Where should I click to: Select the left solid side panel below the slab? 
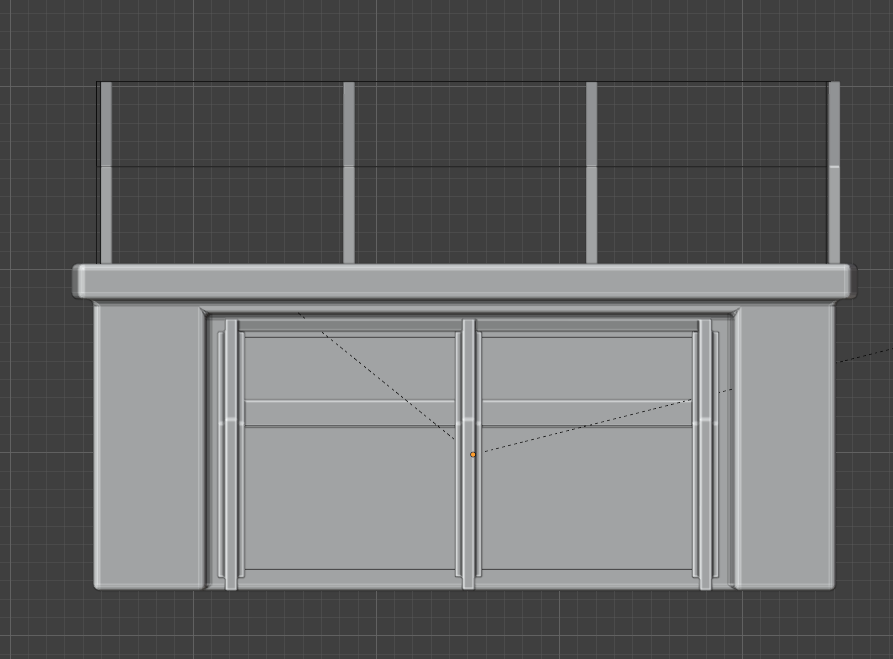coord(149,447)
